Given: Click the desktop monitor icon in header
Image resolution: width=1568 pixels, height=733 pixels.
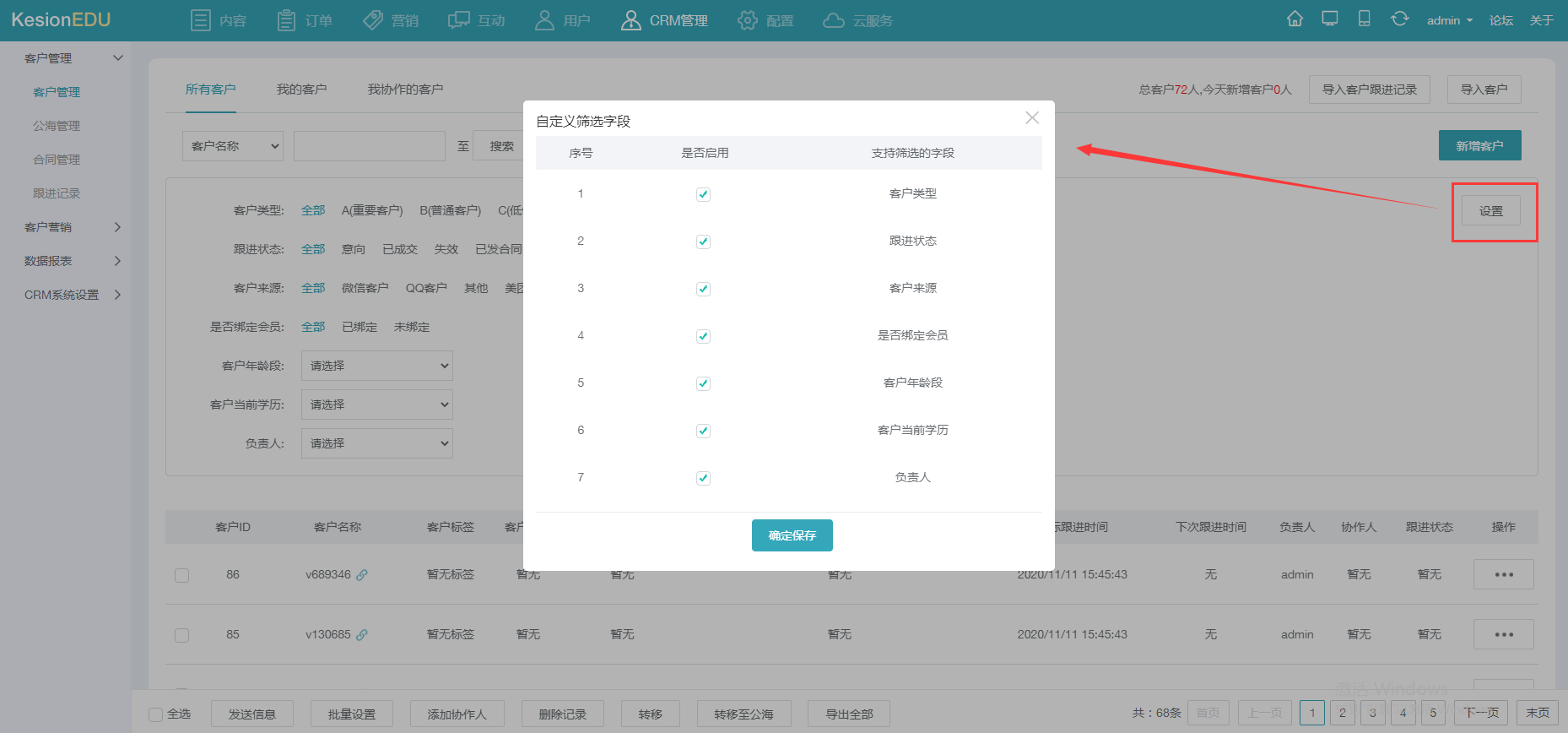Looking at the screenshot, I should point(1330,19).
